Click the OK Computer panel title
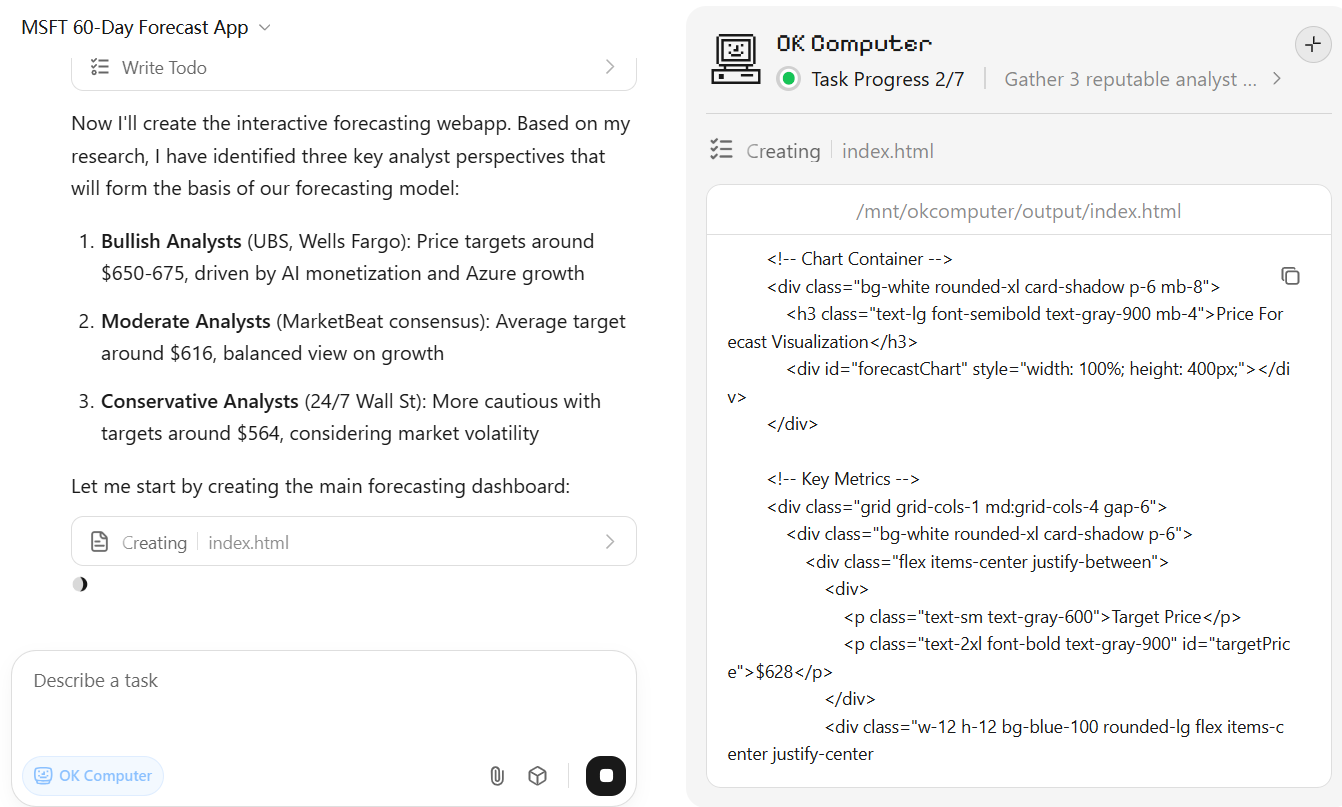 point(854,44)
